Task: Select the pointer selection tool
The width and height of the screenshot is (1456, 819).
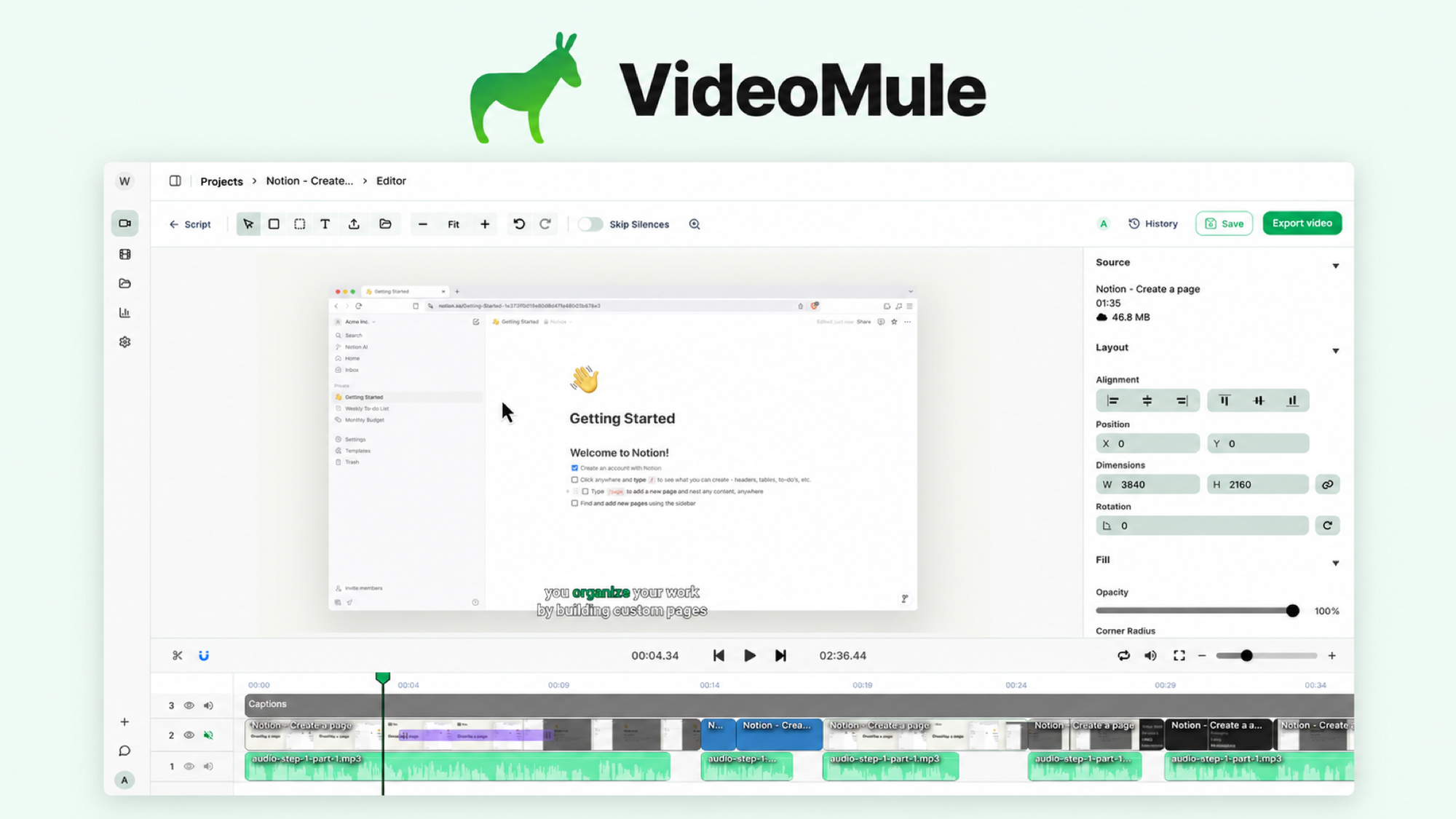Action: [248, 224]
